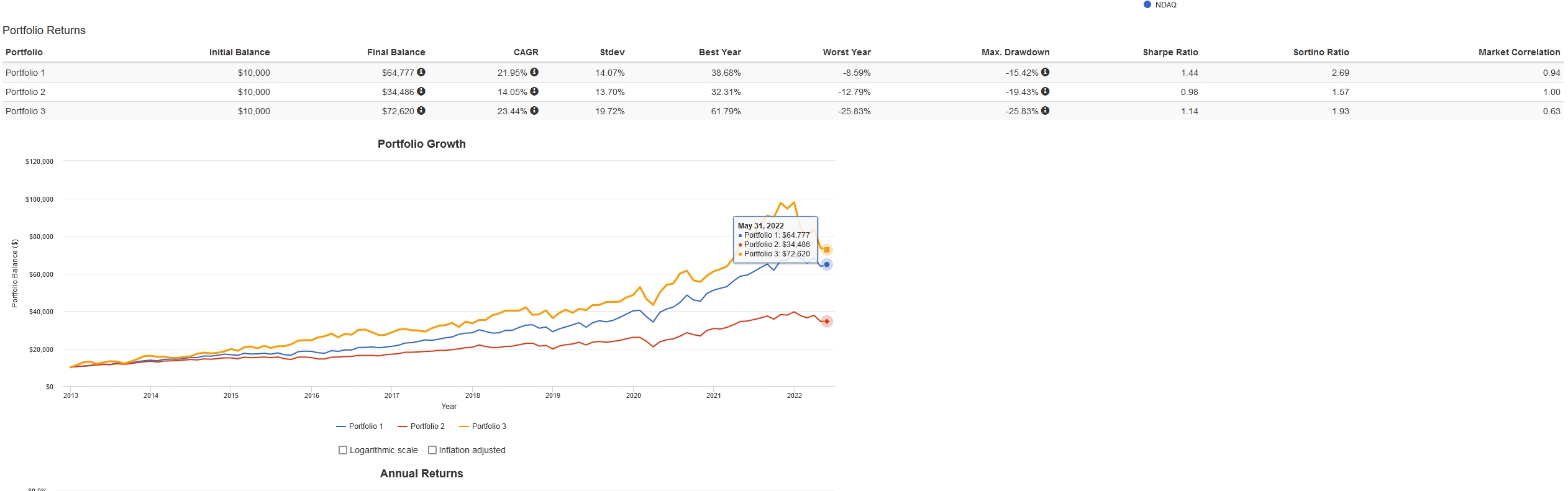
Task: Click the Portfolio 1 blue end marker
Action: [827, 264]
